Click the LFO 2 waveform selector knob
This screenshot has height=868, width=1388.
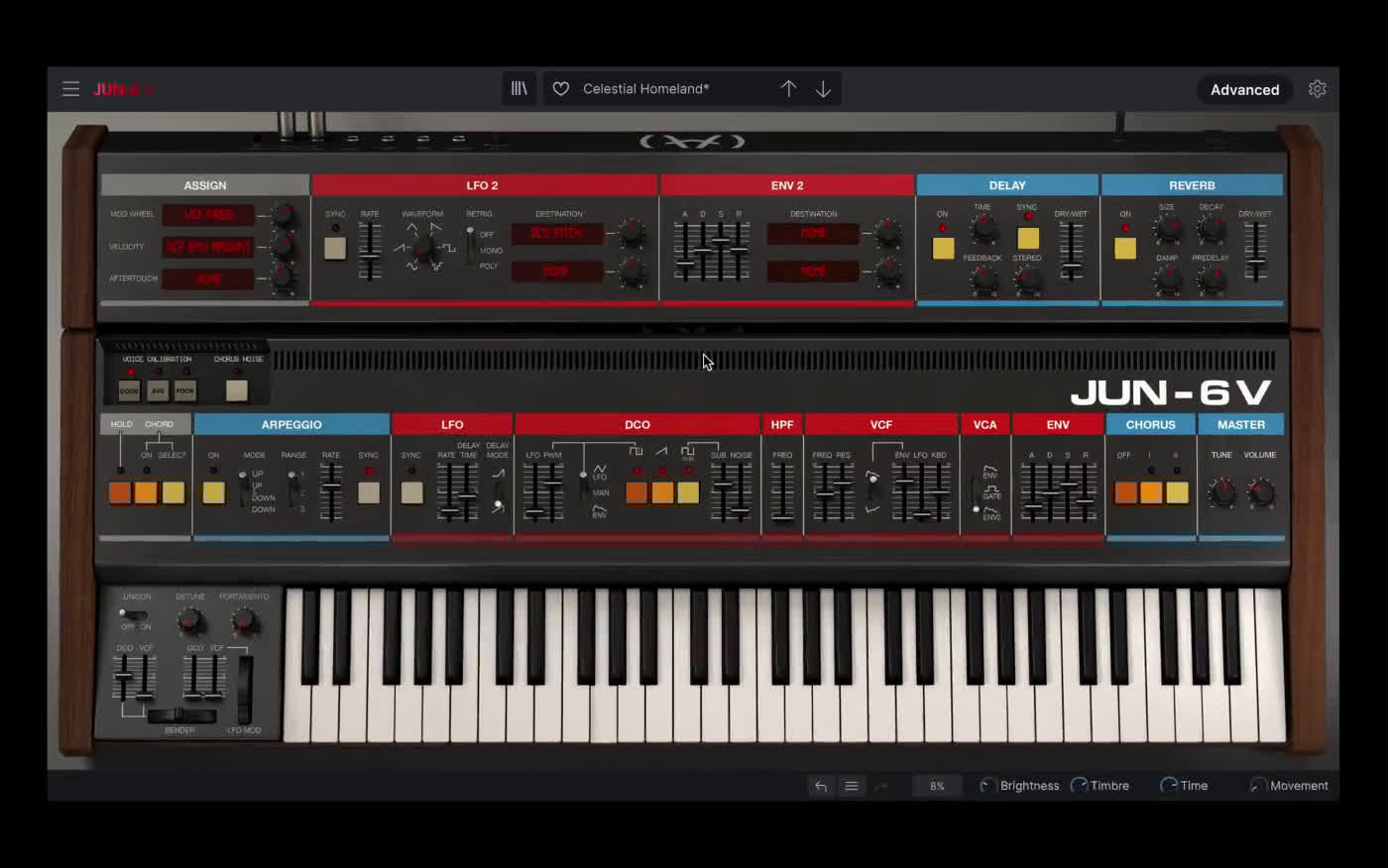click(x=424, y=248)
